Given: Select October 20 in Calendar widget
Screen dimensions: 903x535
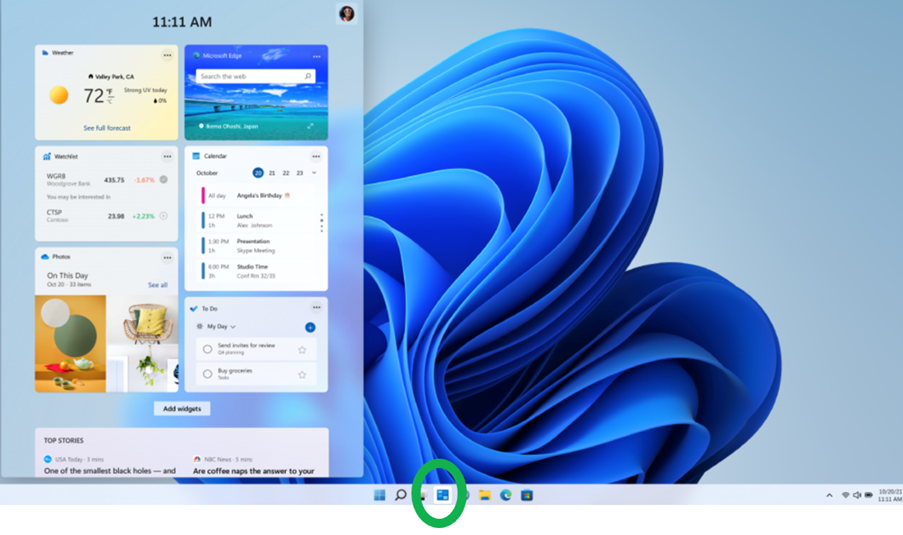Looking at the screenshot, I should pyautogui.click(x=258, y=173).
